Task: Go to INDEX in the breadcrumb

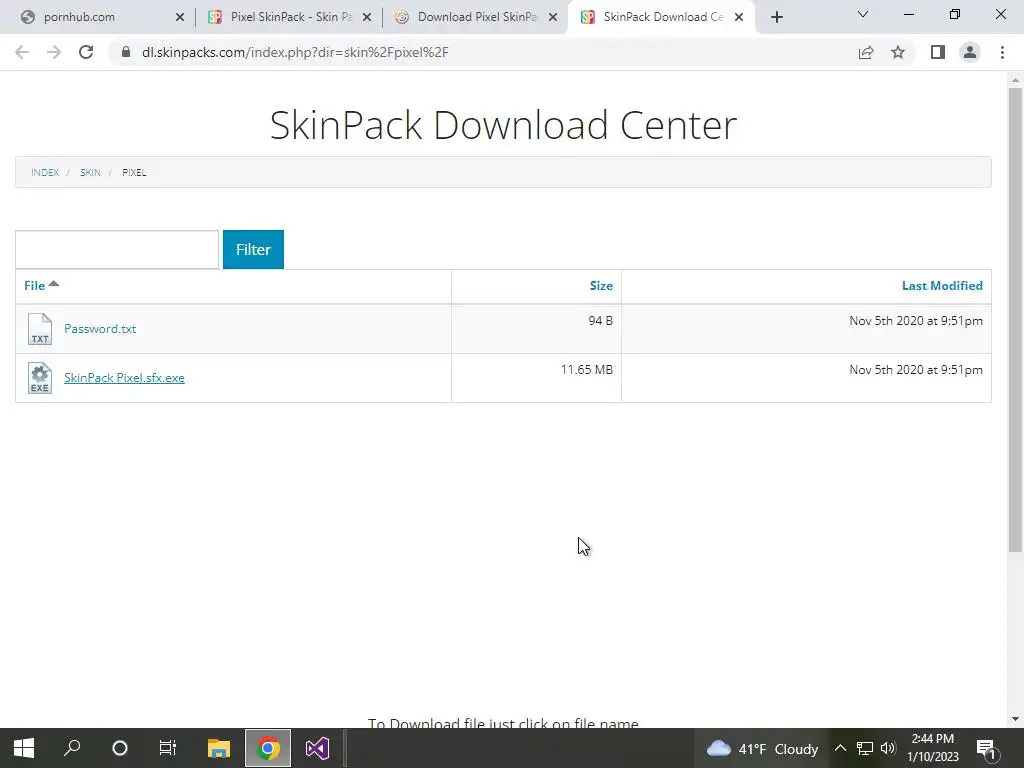Action: click(45, 172)
